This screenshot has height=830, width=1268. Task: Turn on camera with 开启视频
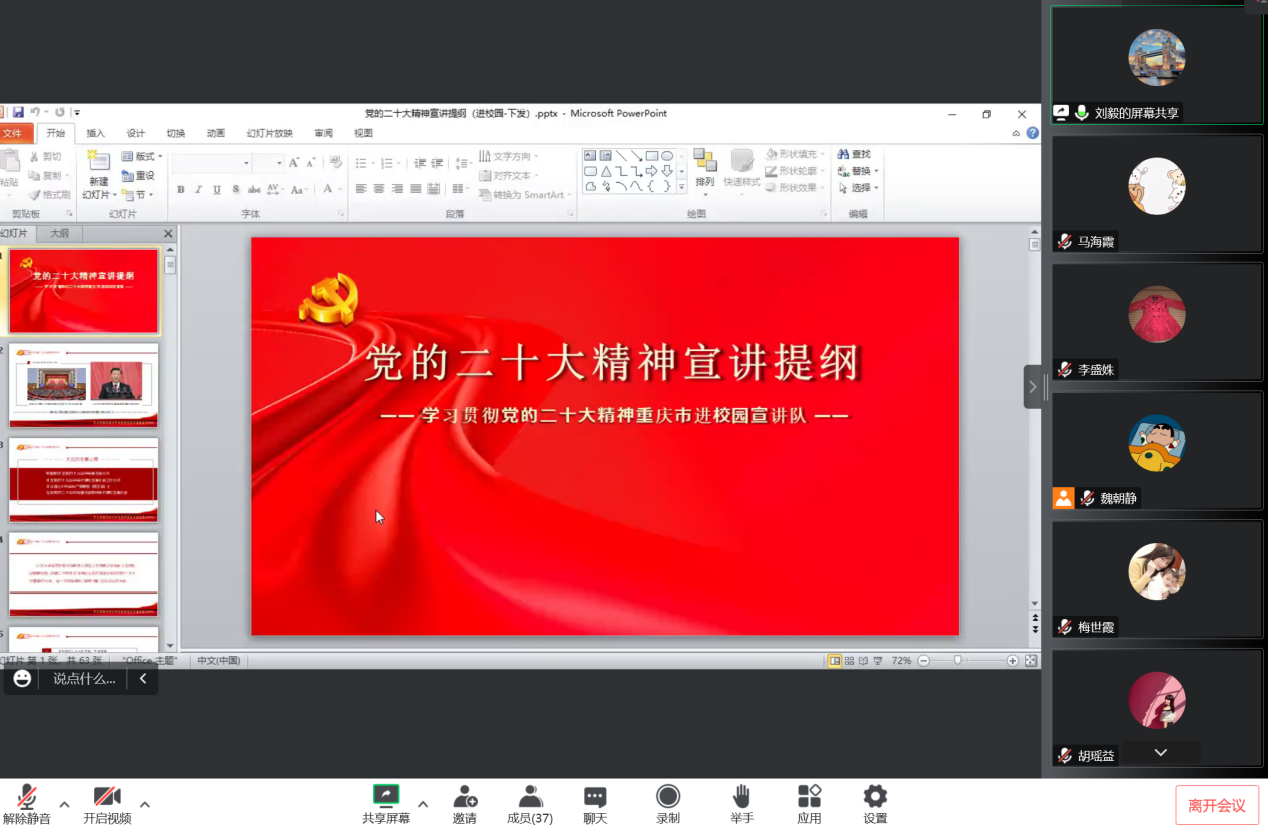point(107,804)
